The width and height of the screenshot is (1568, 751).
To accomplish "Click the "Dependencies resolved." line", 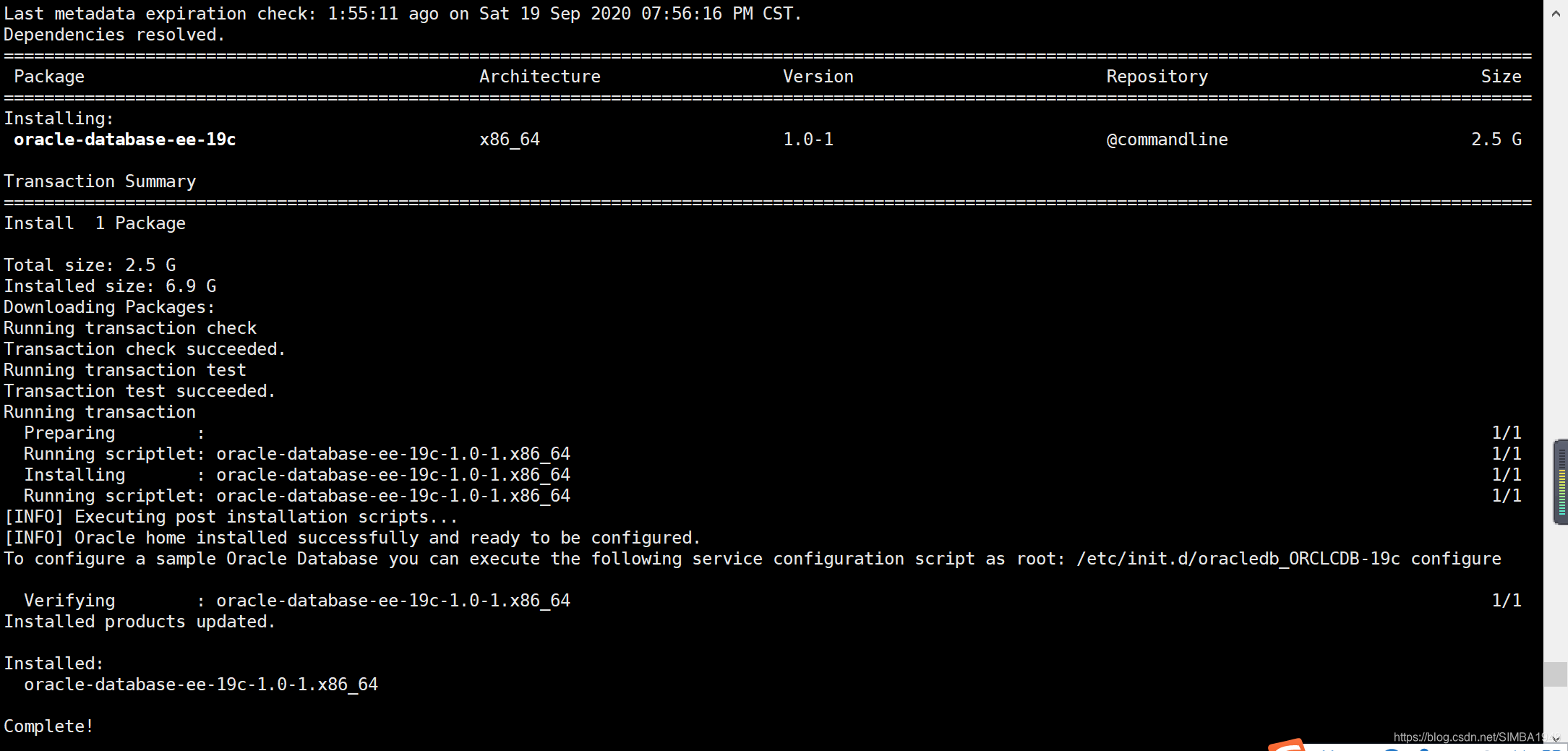I will (114, 35).
